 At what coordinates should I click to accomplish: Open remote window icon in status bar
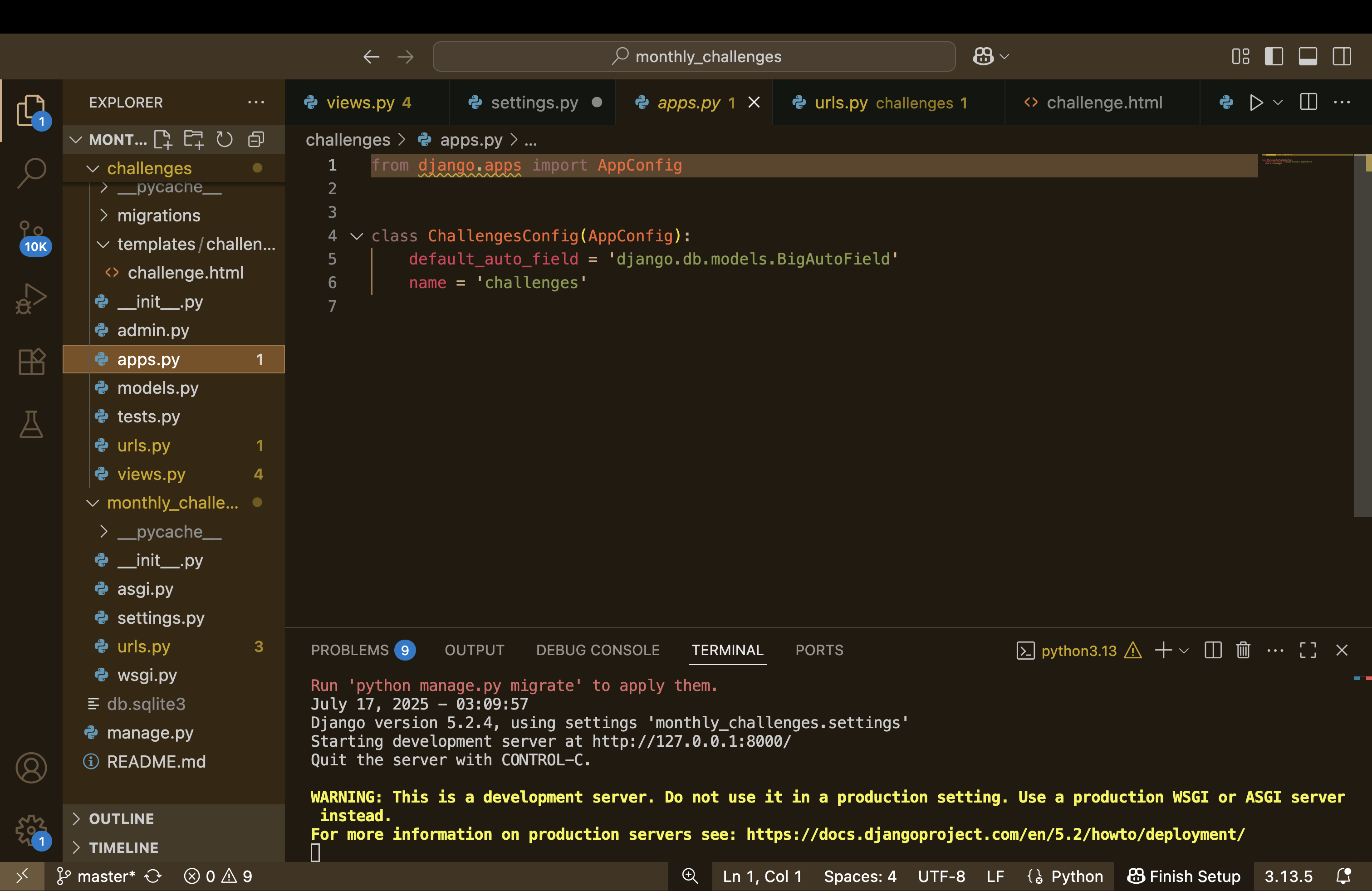point(22,876)
